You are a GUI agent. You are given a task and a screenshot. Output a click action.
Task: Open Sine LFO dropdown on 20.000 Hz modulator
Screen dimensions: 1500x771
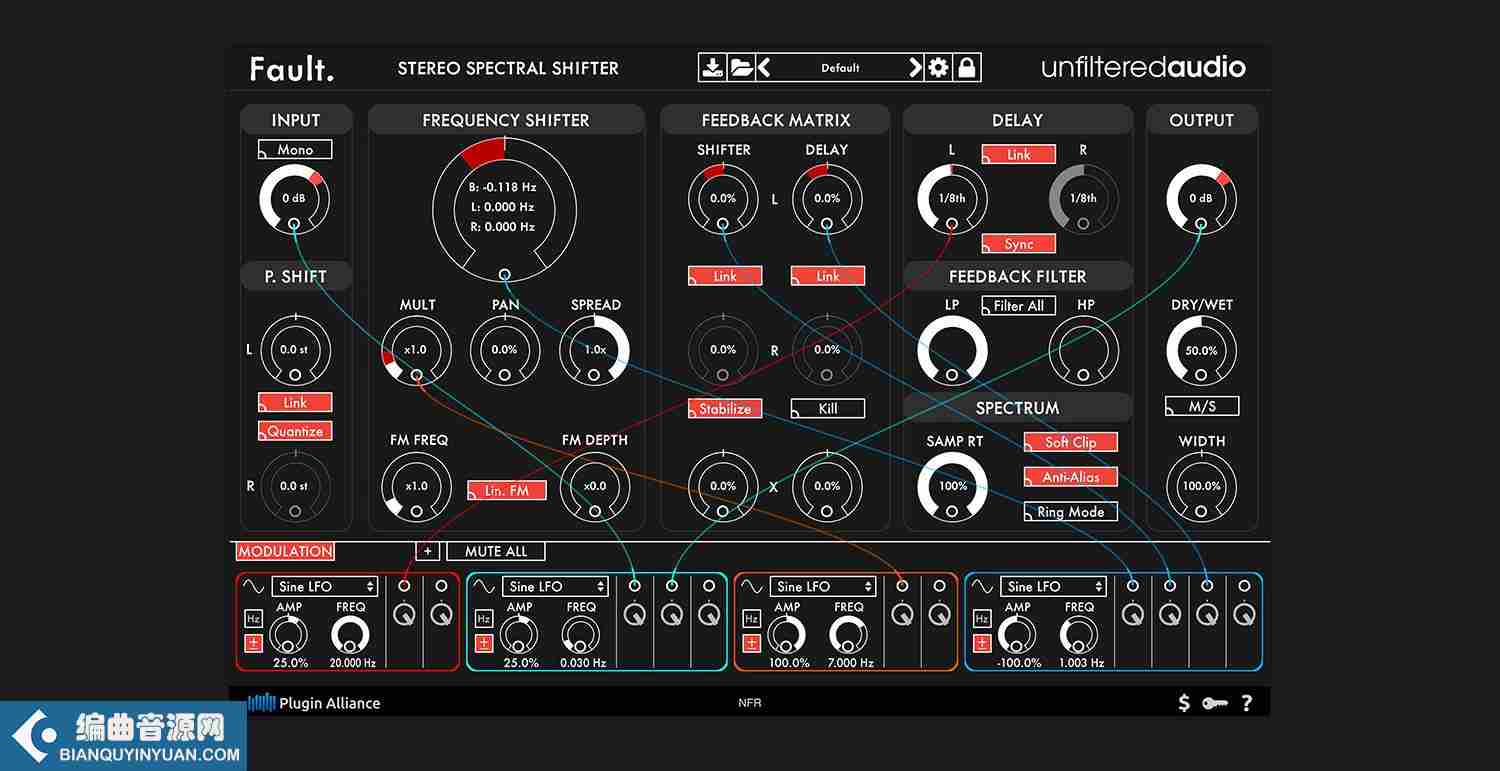click(324, 586)
